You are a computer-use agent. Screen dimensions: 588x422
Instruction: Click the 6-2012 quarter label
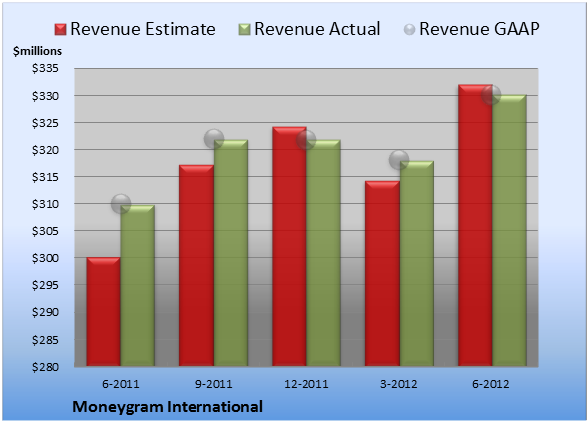point(491,384)
